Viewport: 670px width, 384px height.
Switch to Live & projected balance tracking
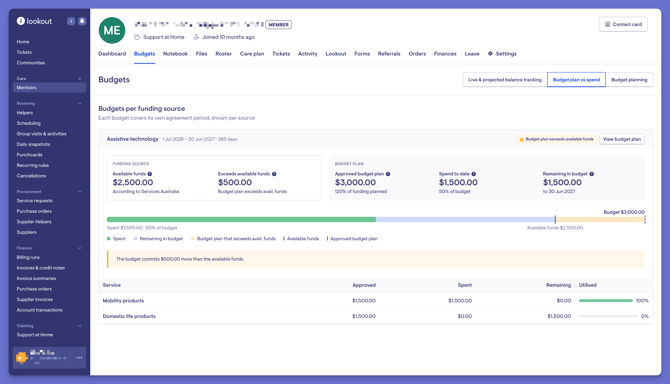(x=505, y=80)
